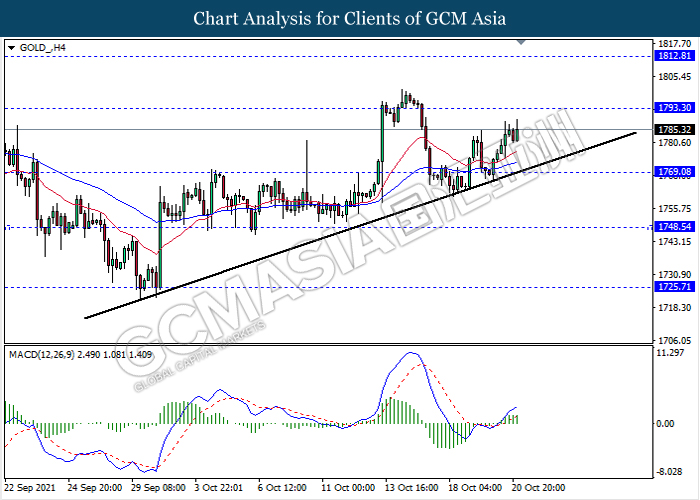
Task: Click the 24 Sep 20:00 time label
Action: click(x=95, y=488)
